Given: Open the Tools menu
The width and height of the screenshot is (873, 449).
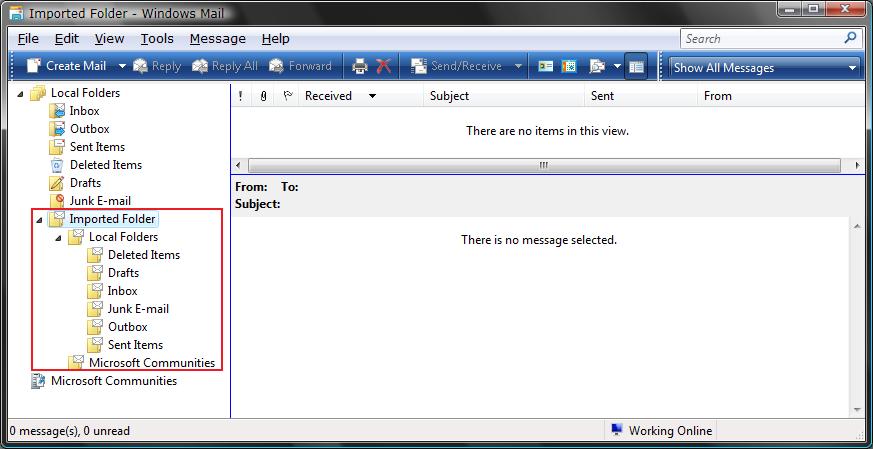Looking at the screenshot, I should point(157,38).
